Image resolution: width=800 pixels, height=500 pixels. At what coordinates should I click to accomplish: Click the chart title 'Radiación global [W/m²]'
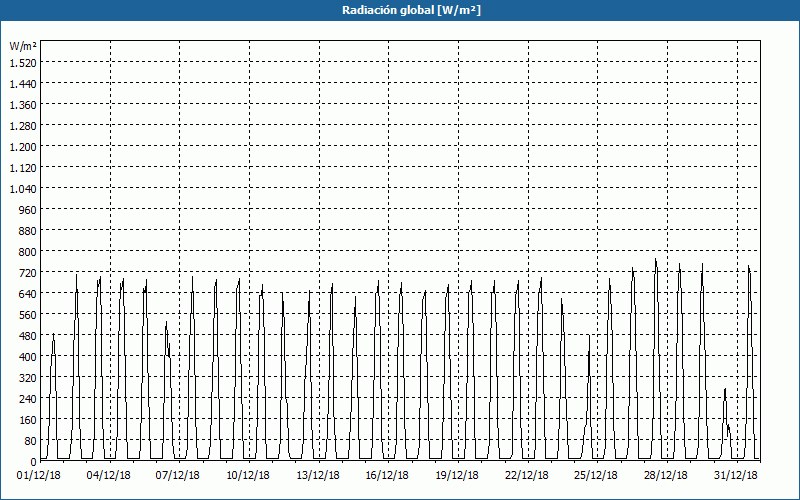(411, 10)
